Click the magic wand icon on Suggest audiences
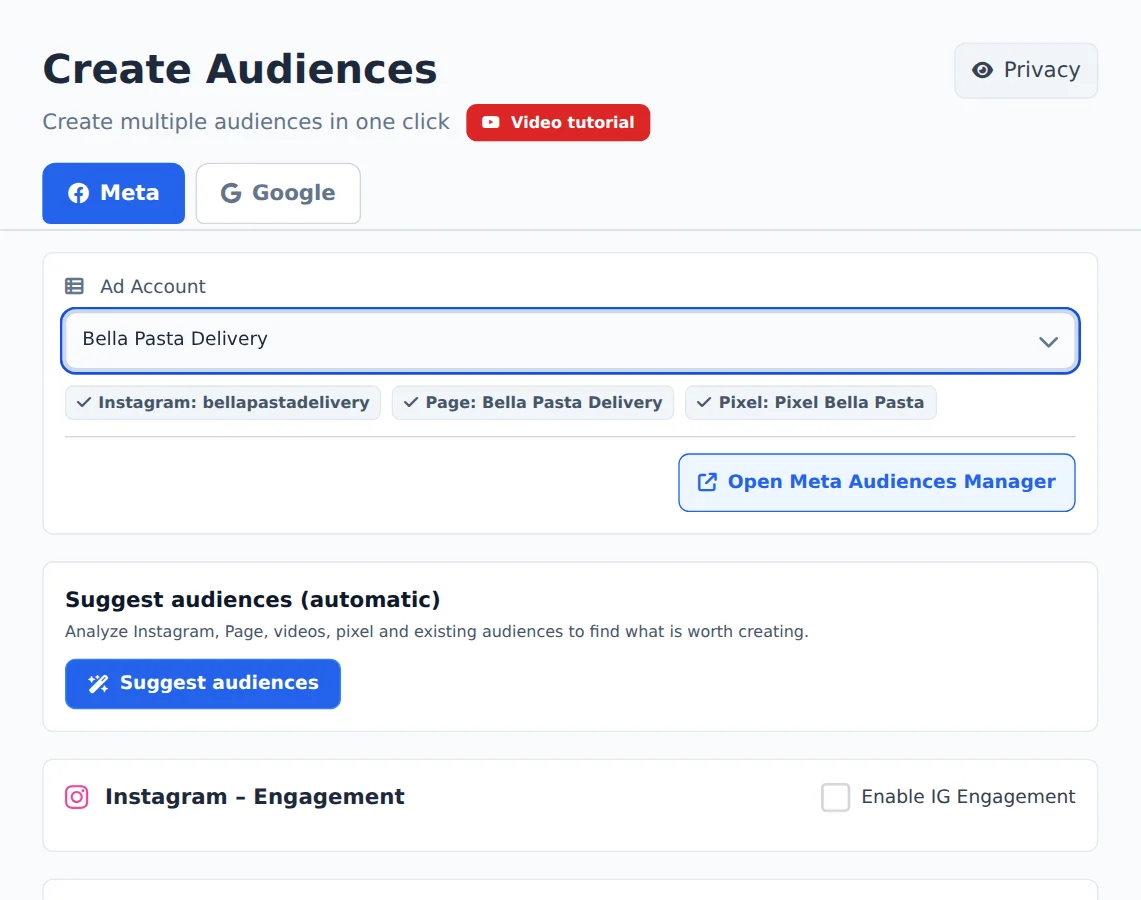Viewport: 1141px width, 900px height. (x=98, y=683)
